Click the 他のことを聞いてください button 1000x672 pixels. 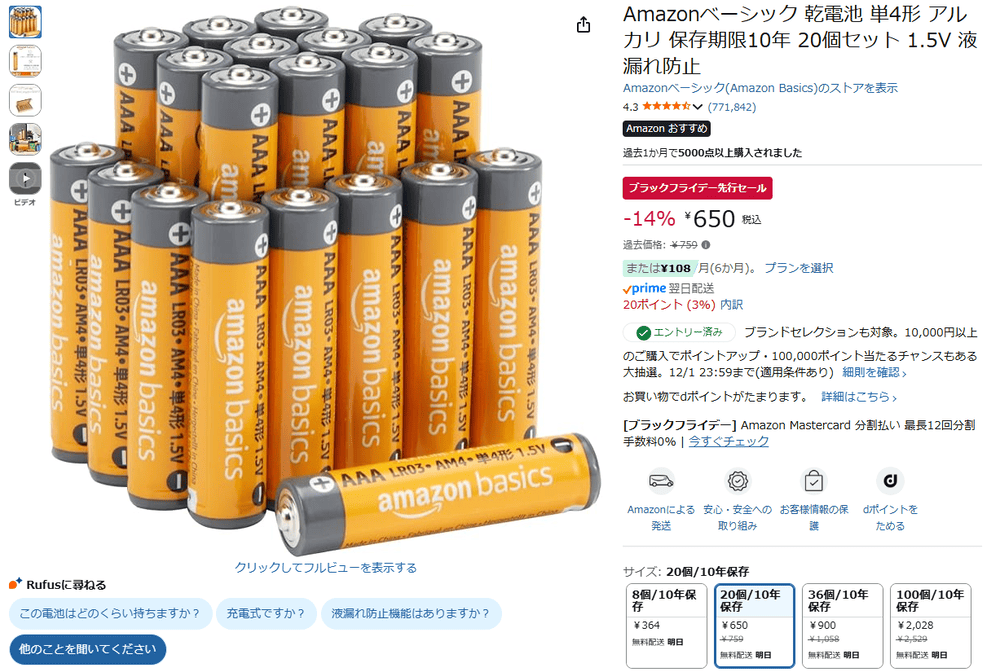87,649
